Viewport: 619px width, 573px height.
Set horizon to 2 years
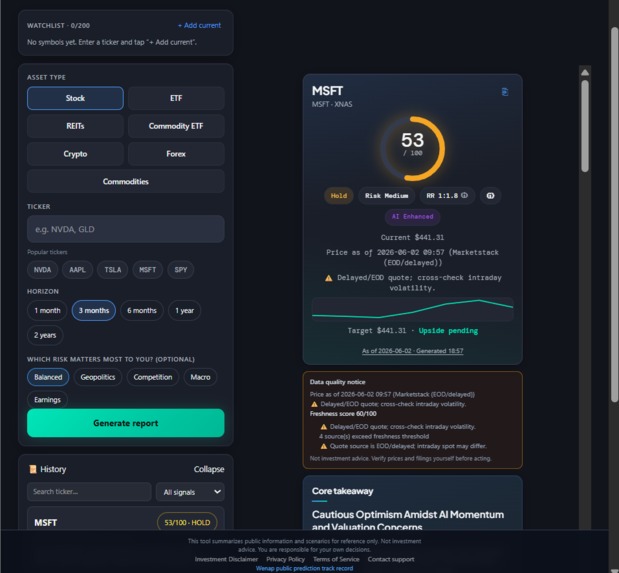[45, 335]
